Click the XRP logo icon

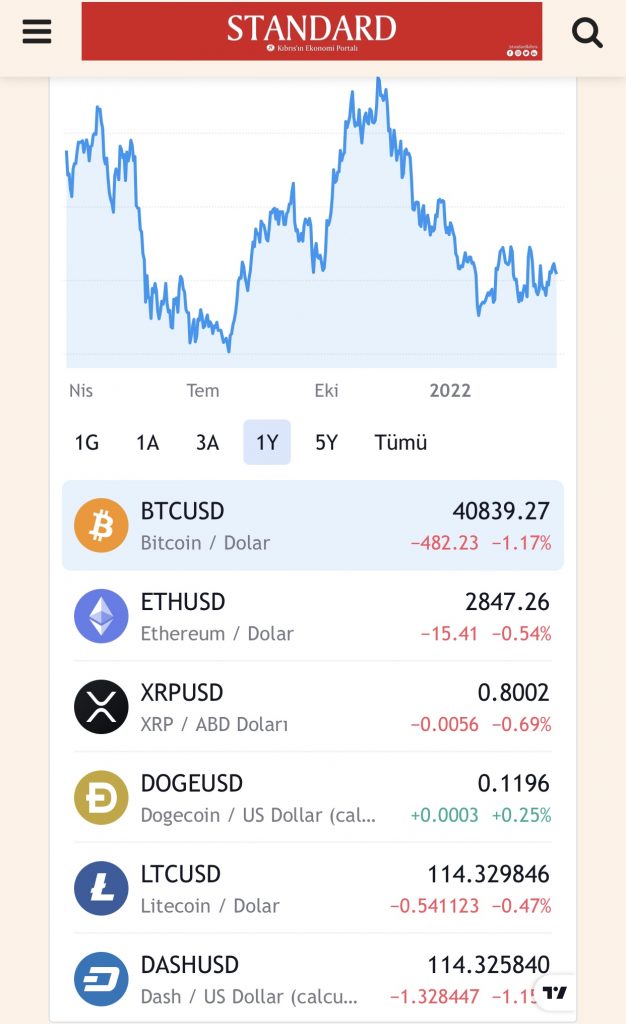point(101,707)
